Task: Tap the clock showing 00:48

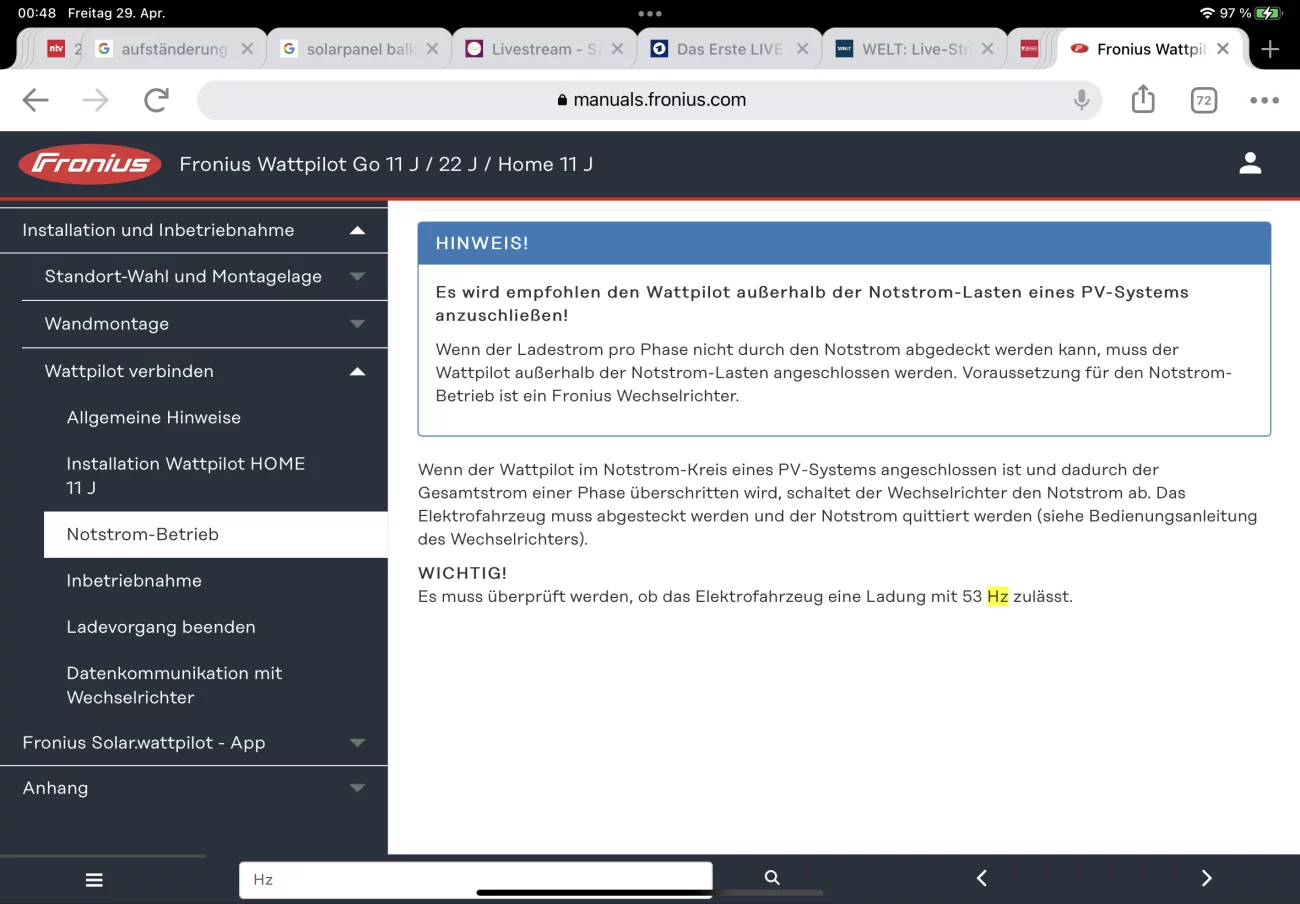Action: click(37, 13)
